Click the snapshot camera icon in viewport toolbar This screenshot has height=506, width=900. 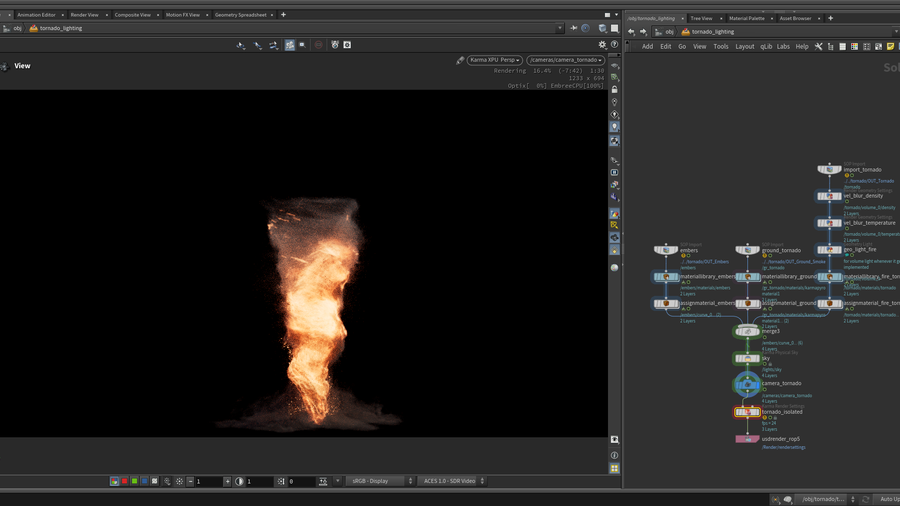click(x=347, y=45)
